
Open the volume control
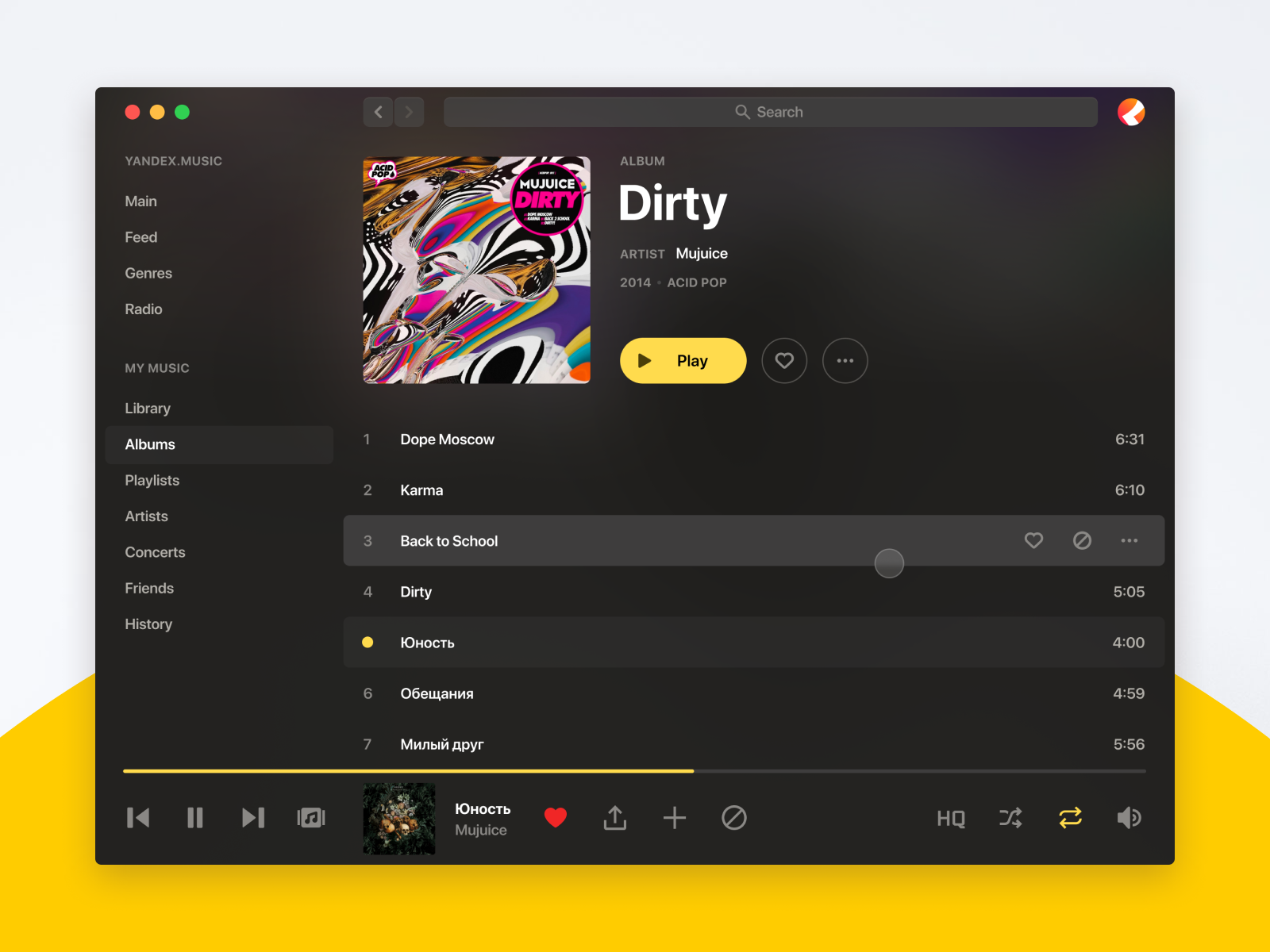pos(1129,818)
